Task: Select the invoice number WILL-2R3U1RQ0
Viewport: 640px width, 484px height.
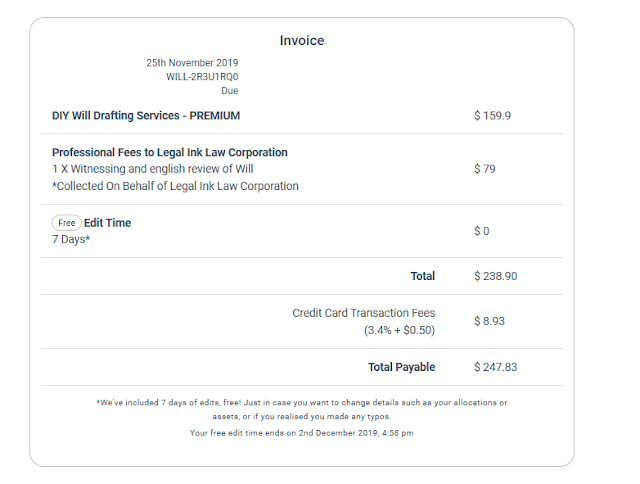Action: (x=202, y=77)
